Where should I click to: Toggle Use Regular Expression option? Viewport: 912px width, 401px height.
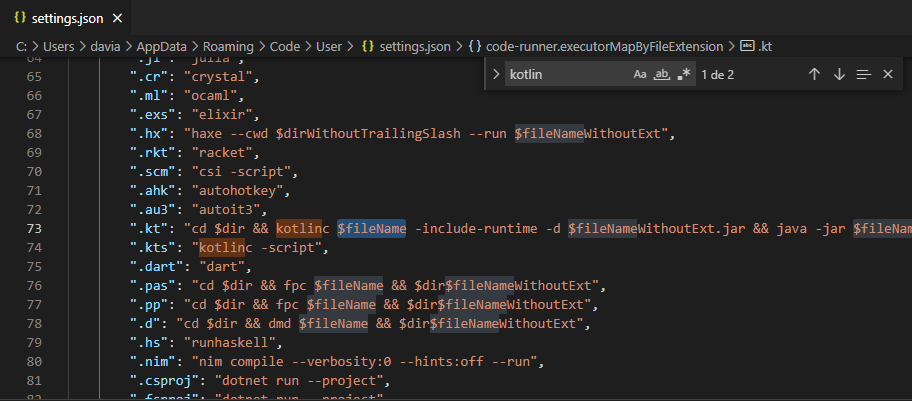(x=683, y=74)
